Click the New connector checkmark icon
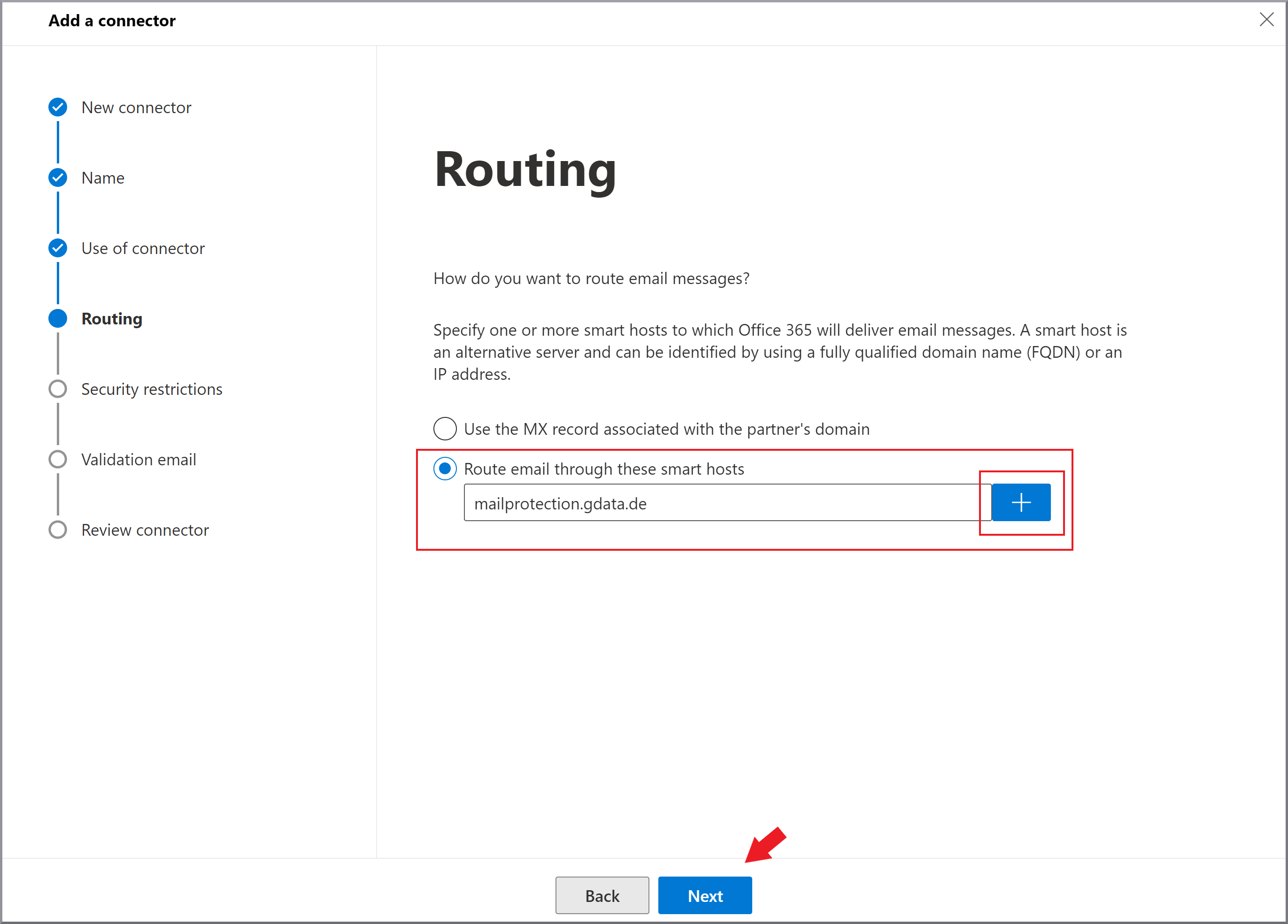The image size is (1288, 924). tap(57, 108)
